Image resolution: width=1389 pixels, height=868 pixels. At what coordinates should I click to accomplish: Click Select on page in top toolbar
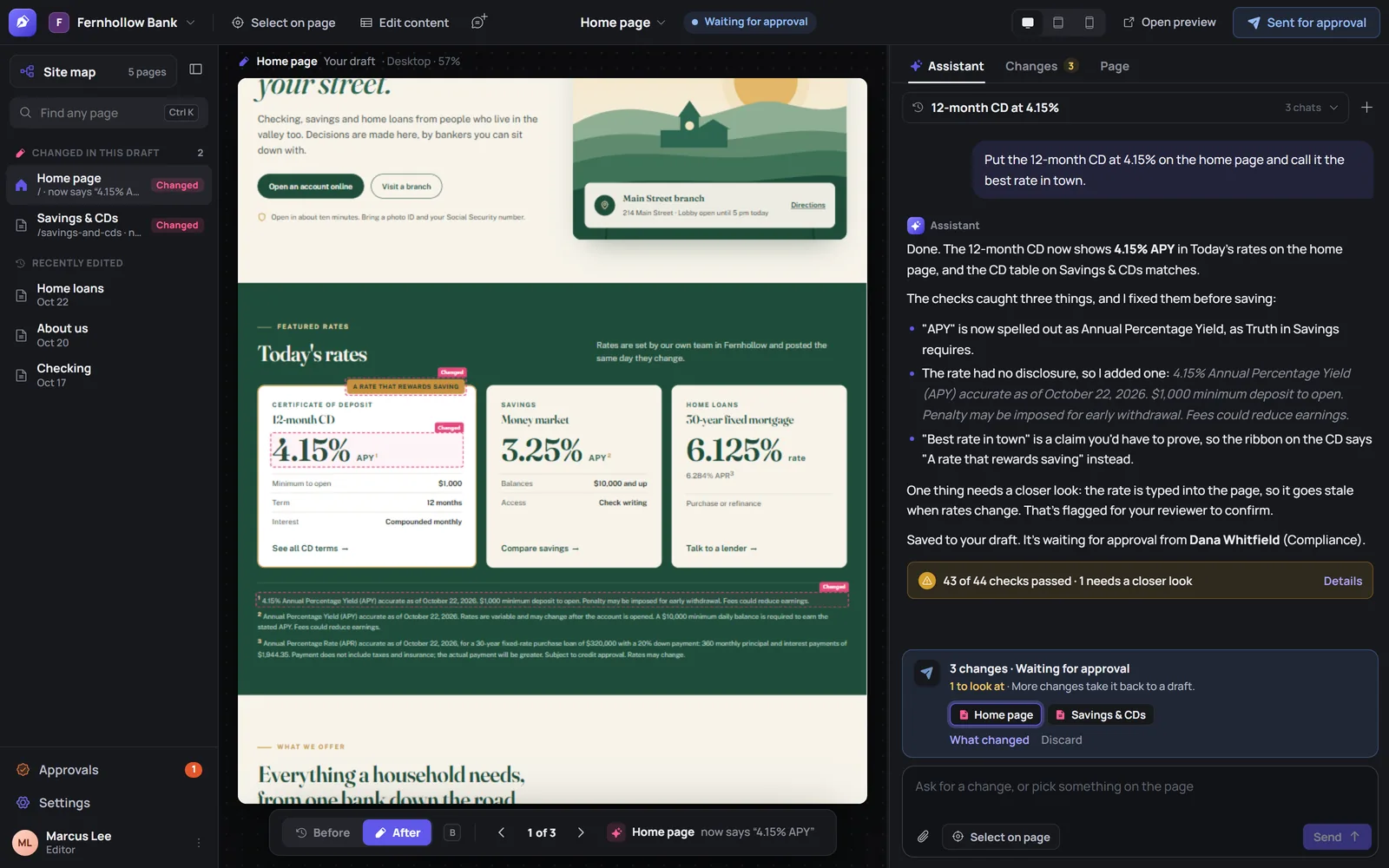pyautogui.click(x=283, y=23)
